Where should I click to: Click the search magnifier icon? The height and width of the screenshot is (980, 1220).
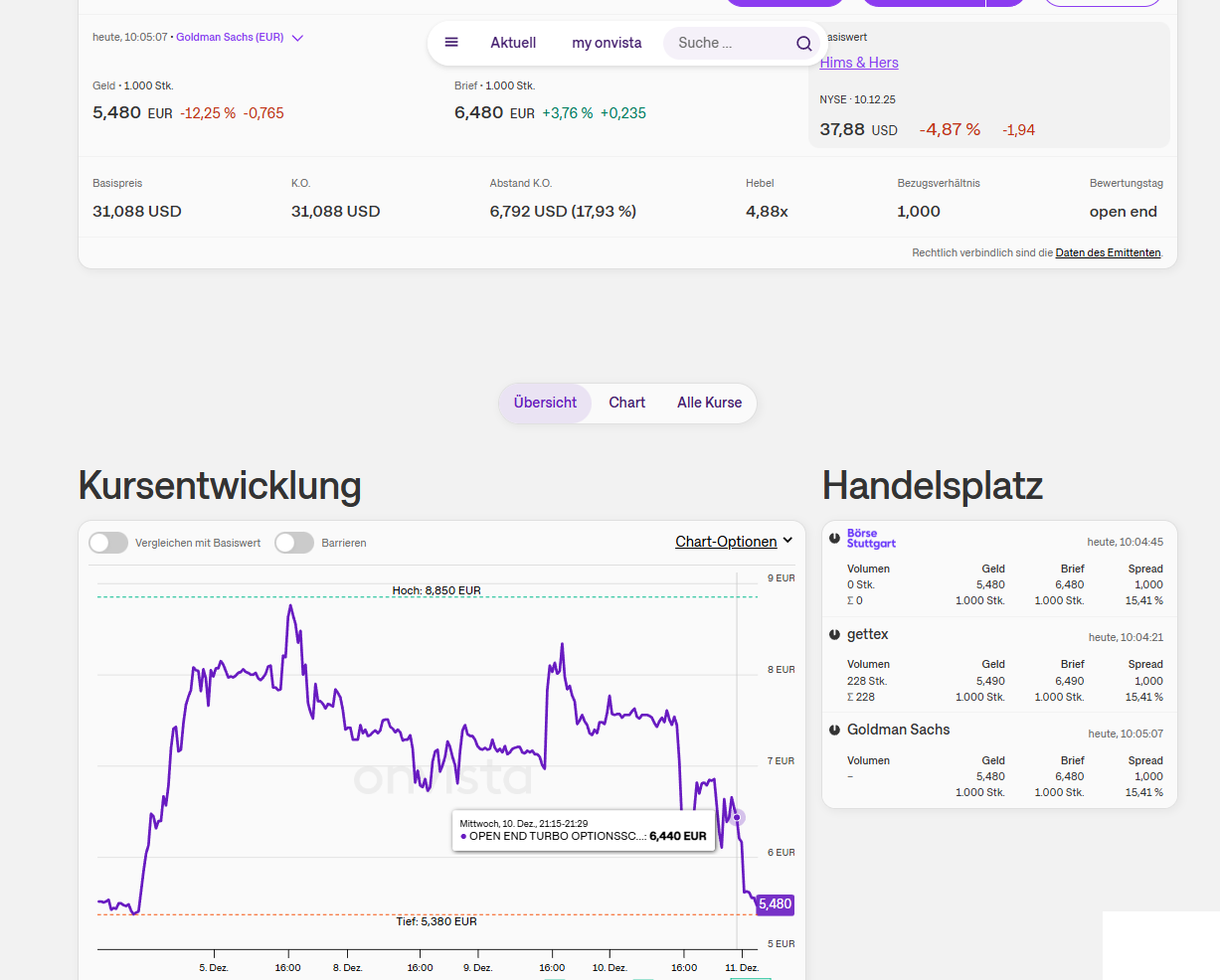click(x=803, y=44)
